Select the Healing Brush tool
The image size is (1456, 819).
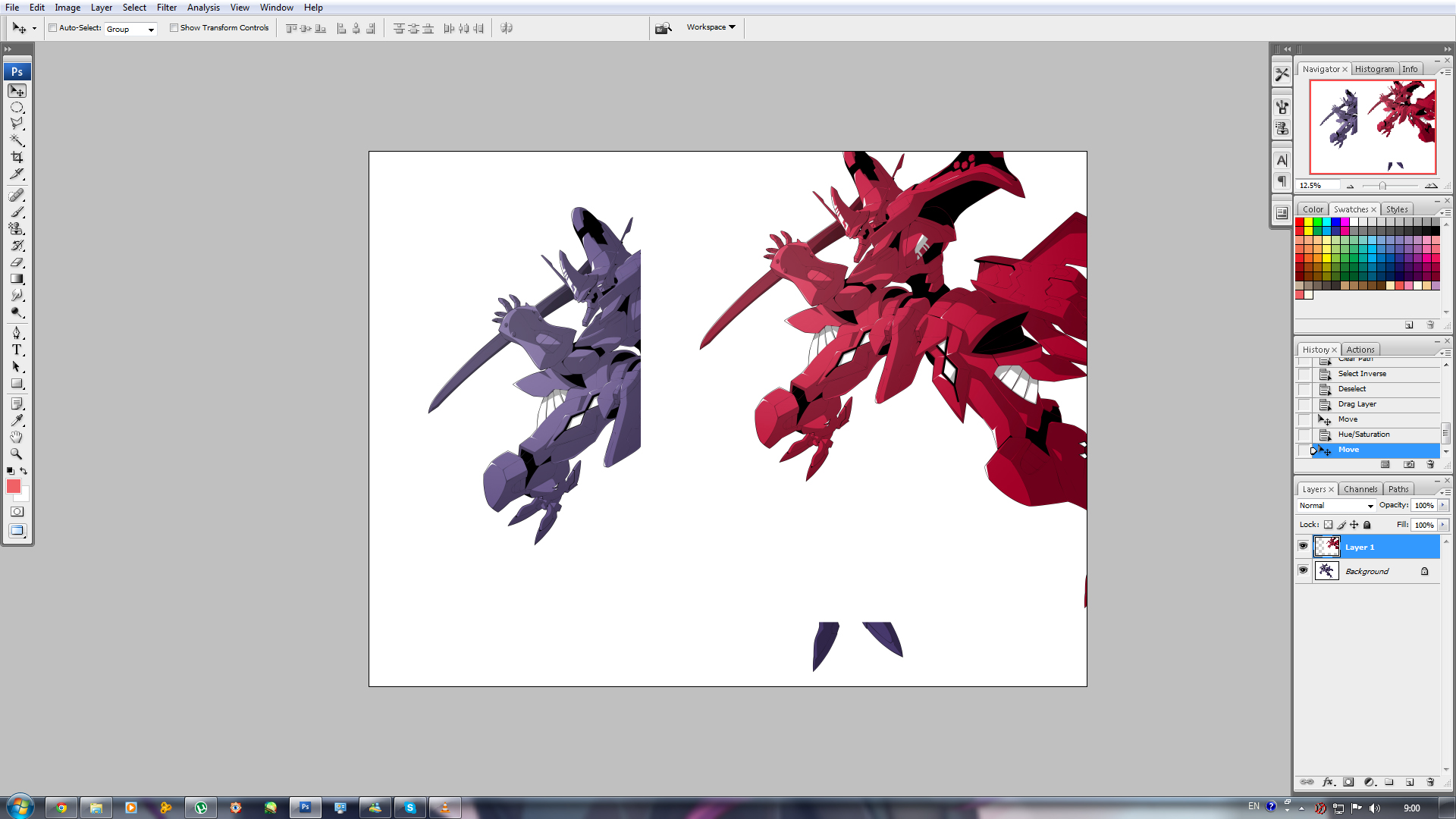click(17, 196)
